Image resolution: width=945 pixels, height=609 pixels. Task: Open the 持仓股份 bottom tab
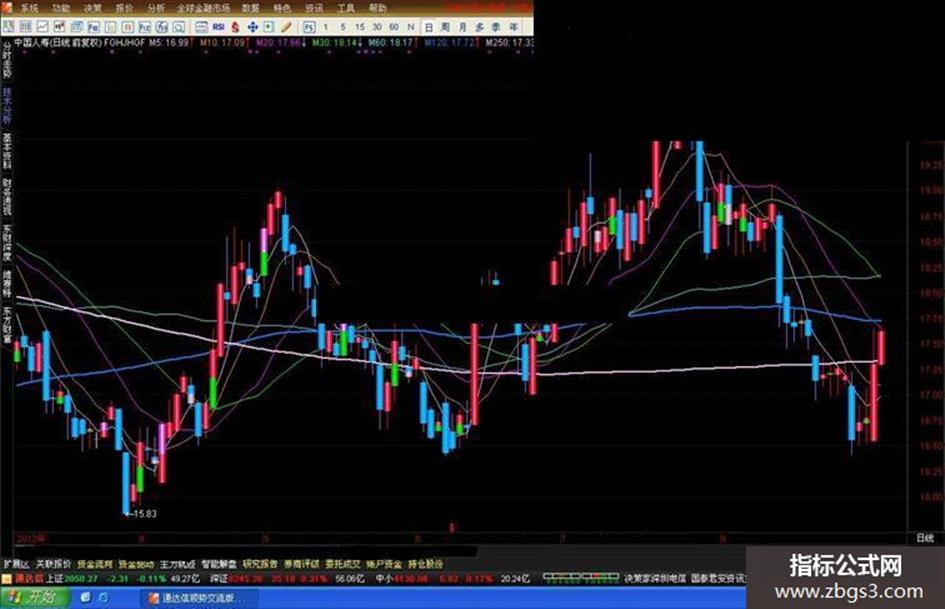click(425, 564)
